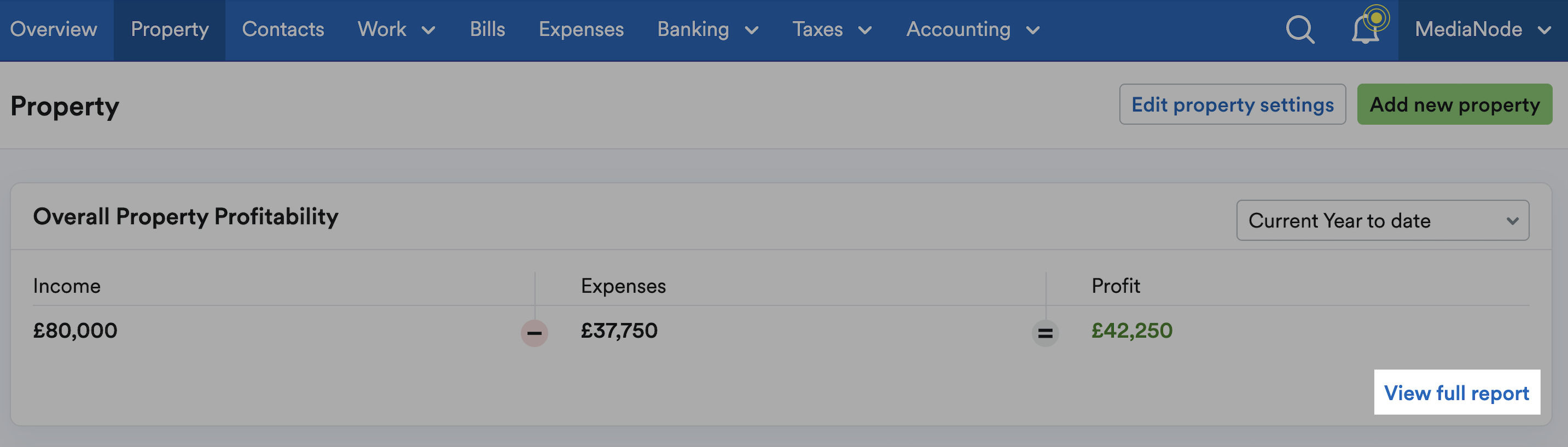
Task: Open the Current Year to date selector
Action: [x=1383, y=220]
